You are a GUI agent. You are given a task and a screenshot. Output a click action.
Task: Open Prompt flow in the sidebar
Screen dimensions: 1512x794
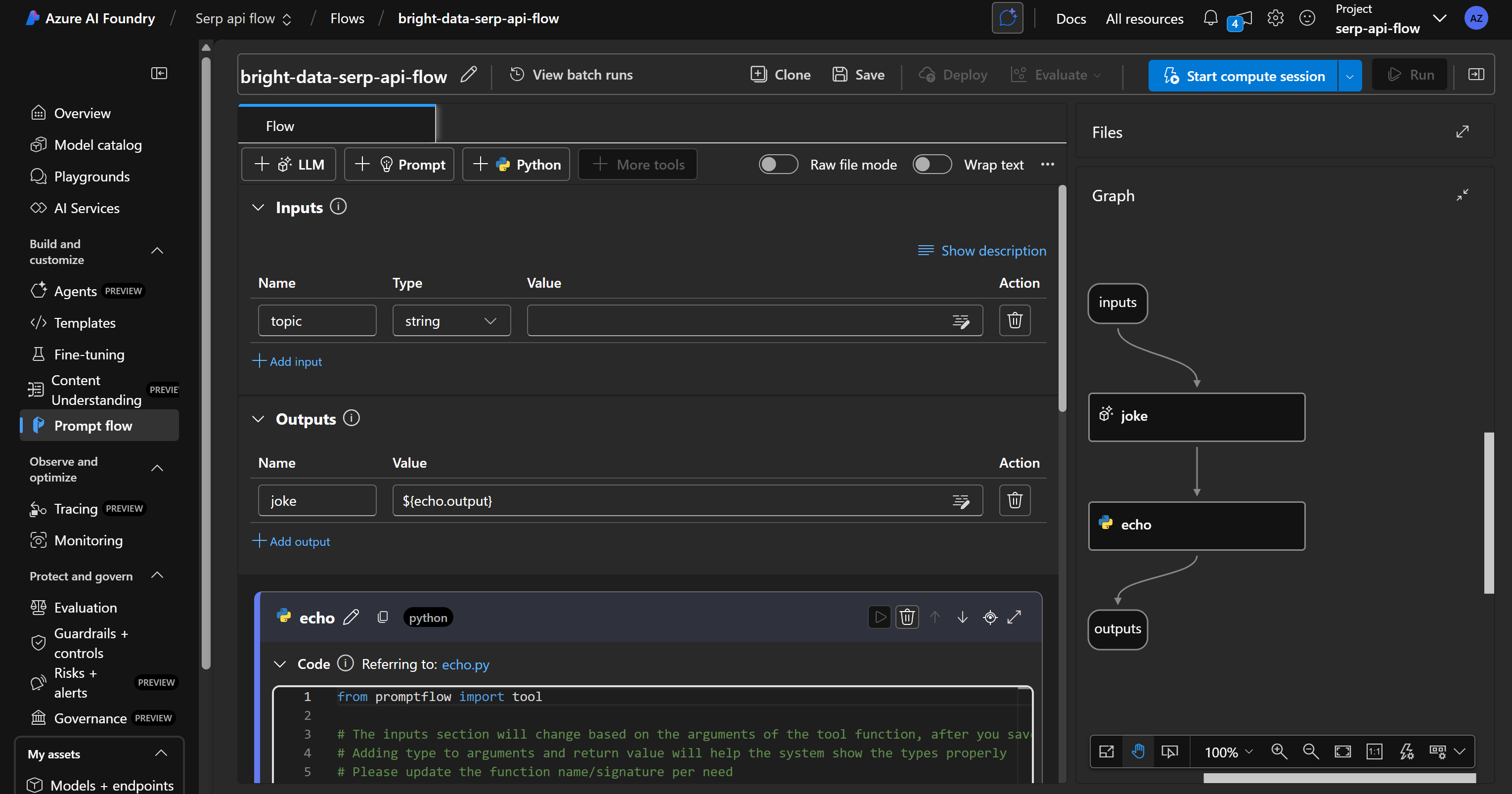[93, 426]
